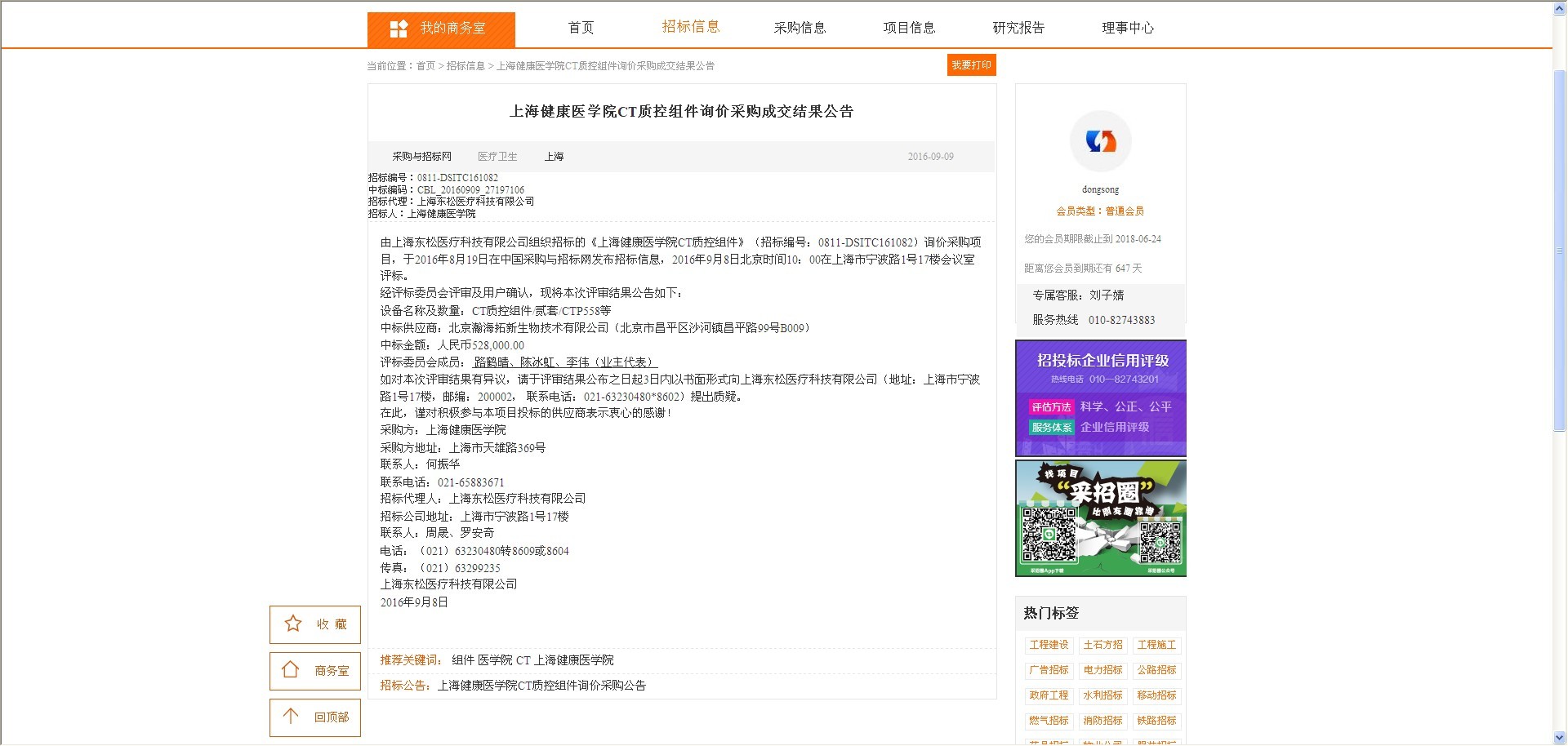Click the house icon for 商务室
The height and width of the screenshot is (746, 1568).
(x=291, y=670)
